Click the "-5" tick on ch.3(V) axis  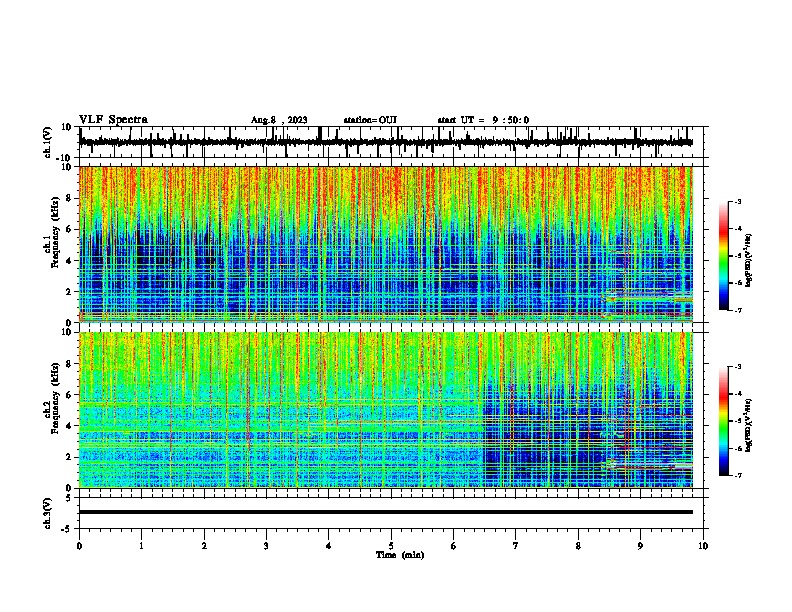point(67,529)
